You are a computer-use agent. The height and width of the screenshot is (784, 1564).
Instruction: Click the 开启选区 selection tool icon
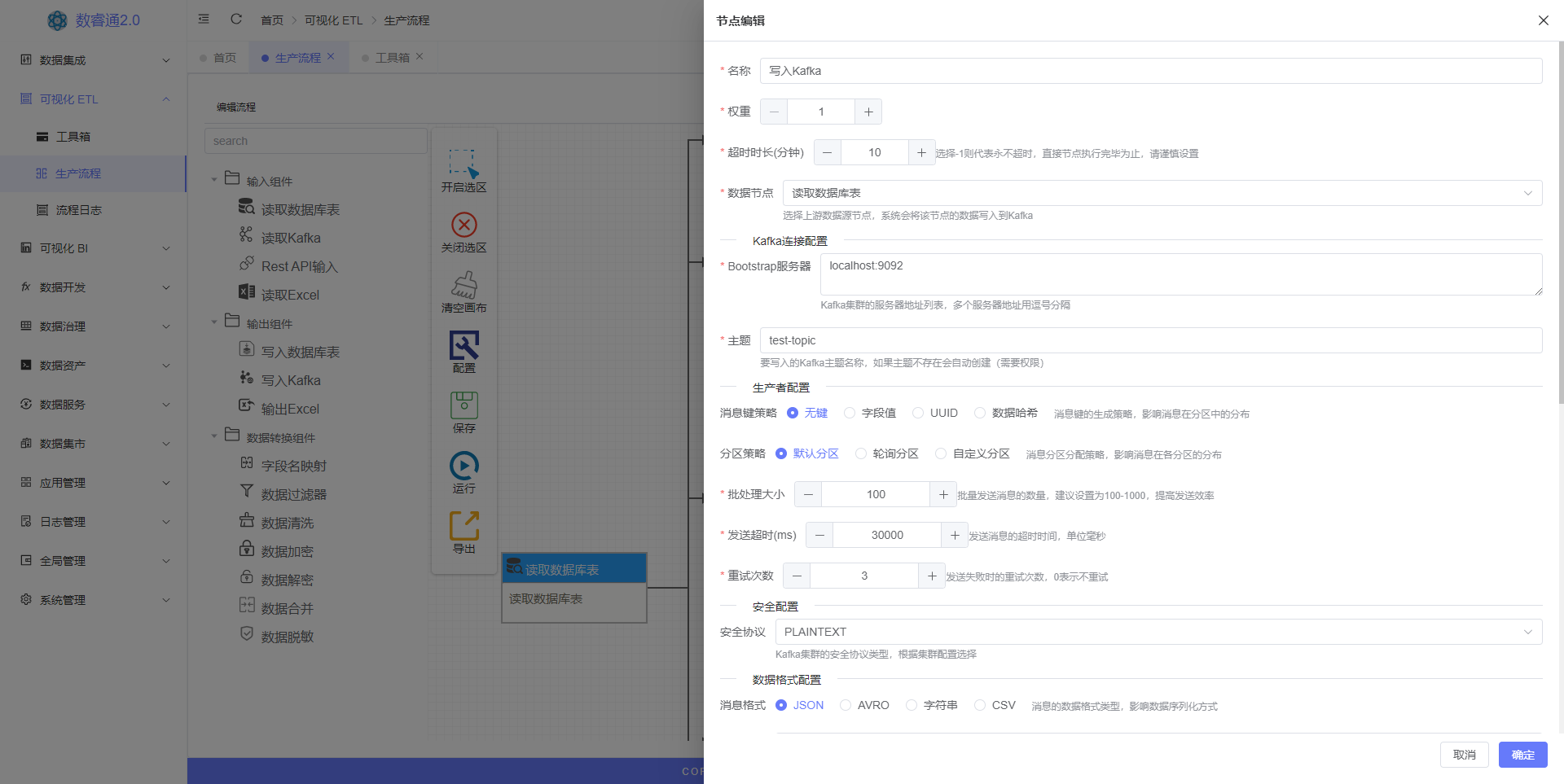[x=463, y=163]
